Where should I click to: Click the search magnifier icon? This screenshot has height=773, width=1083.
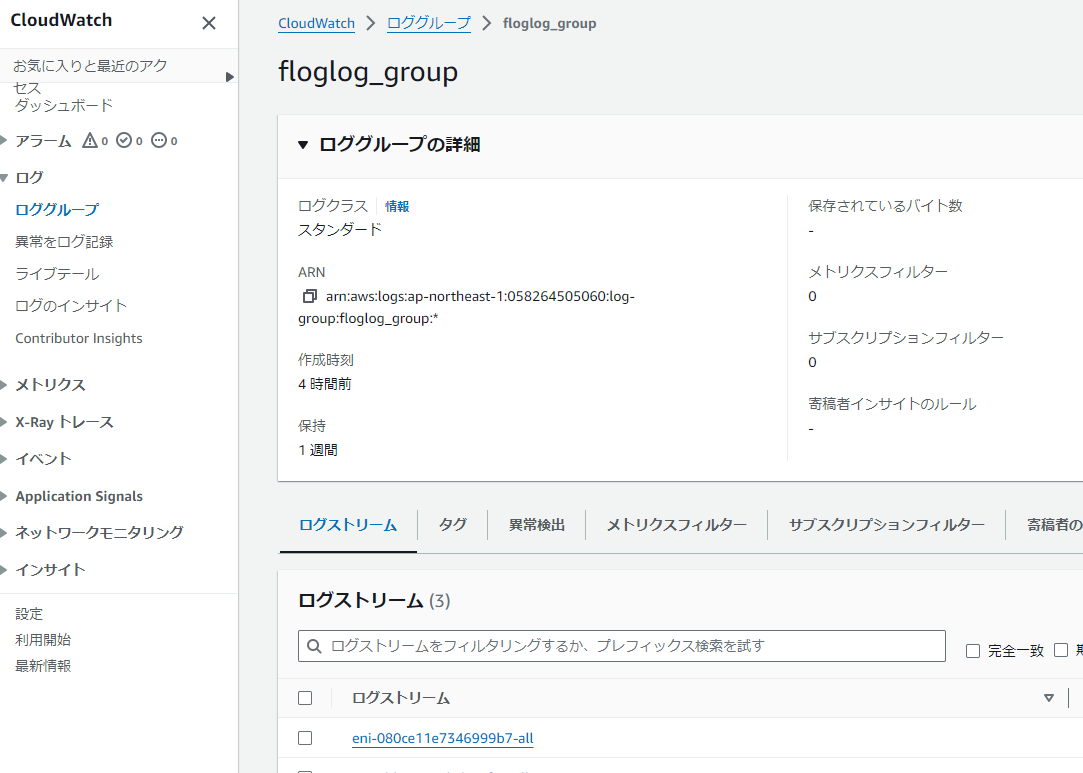pos(314,647)
